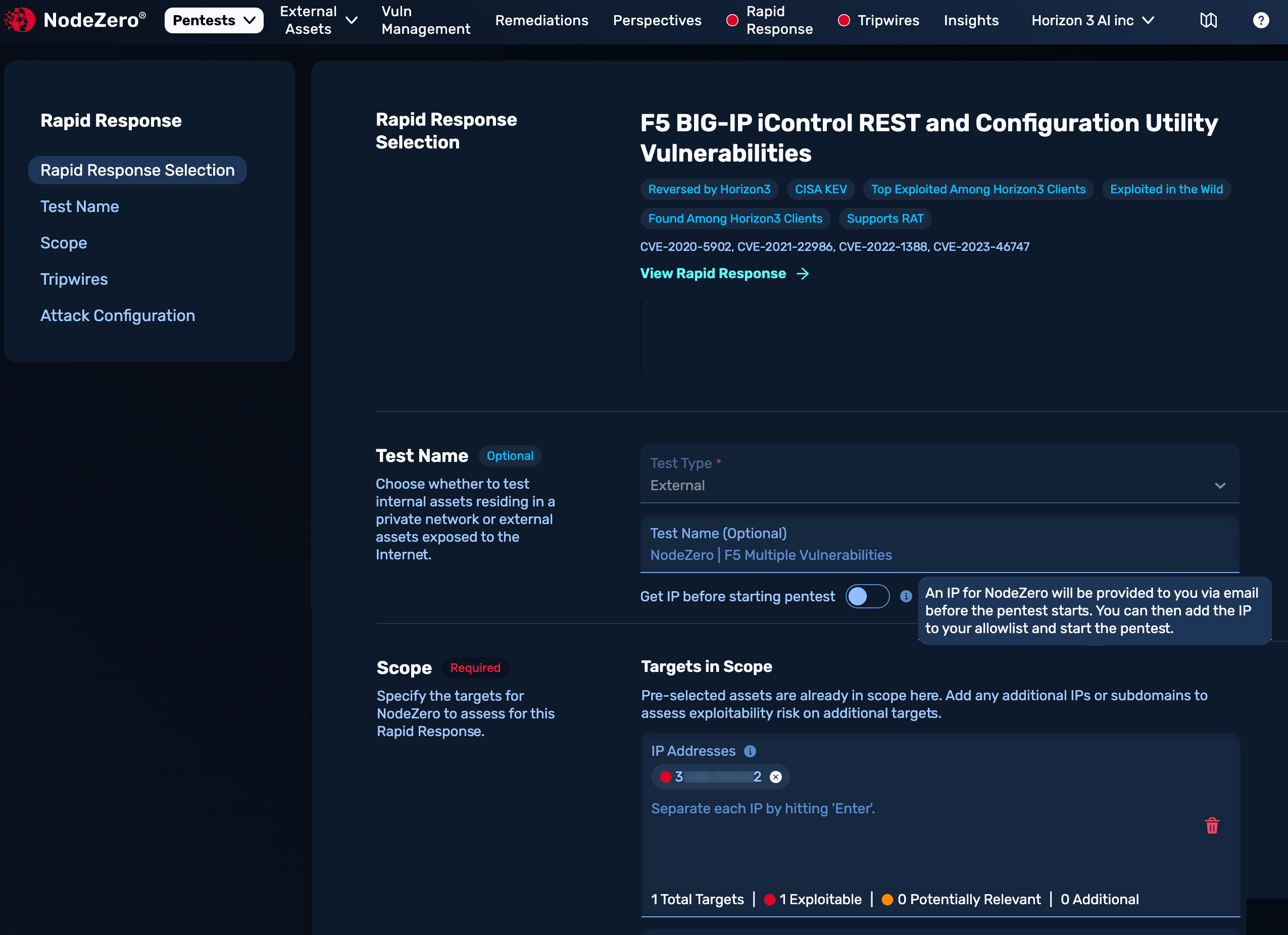1288x935 pixels.
Task: Click the CISA KEV tag
Action: click(x=821, y=190)
